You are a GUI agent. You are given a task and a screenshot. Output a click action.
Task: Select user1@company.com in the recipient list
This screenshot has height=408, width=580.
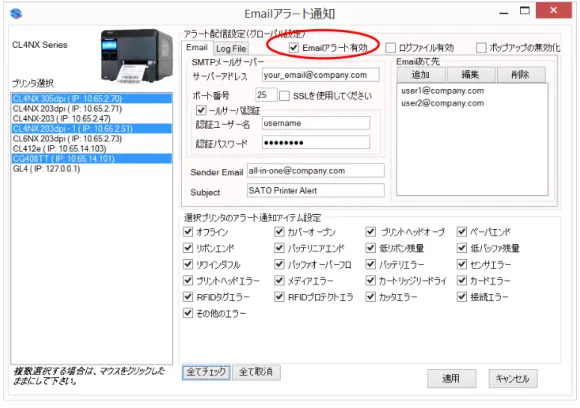coord(442,91)
